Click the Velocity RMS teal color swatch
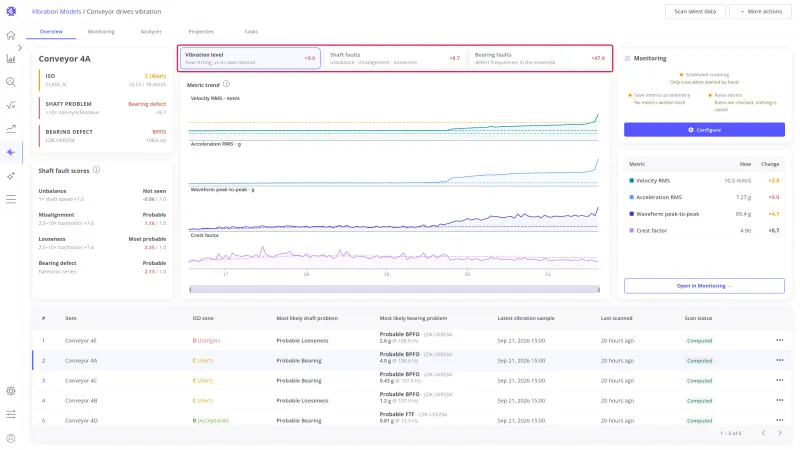The image size is (800, 450). point(632,181)
